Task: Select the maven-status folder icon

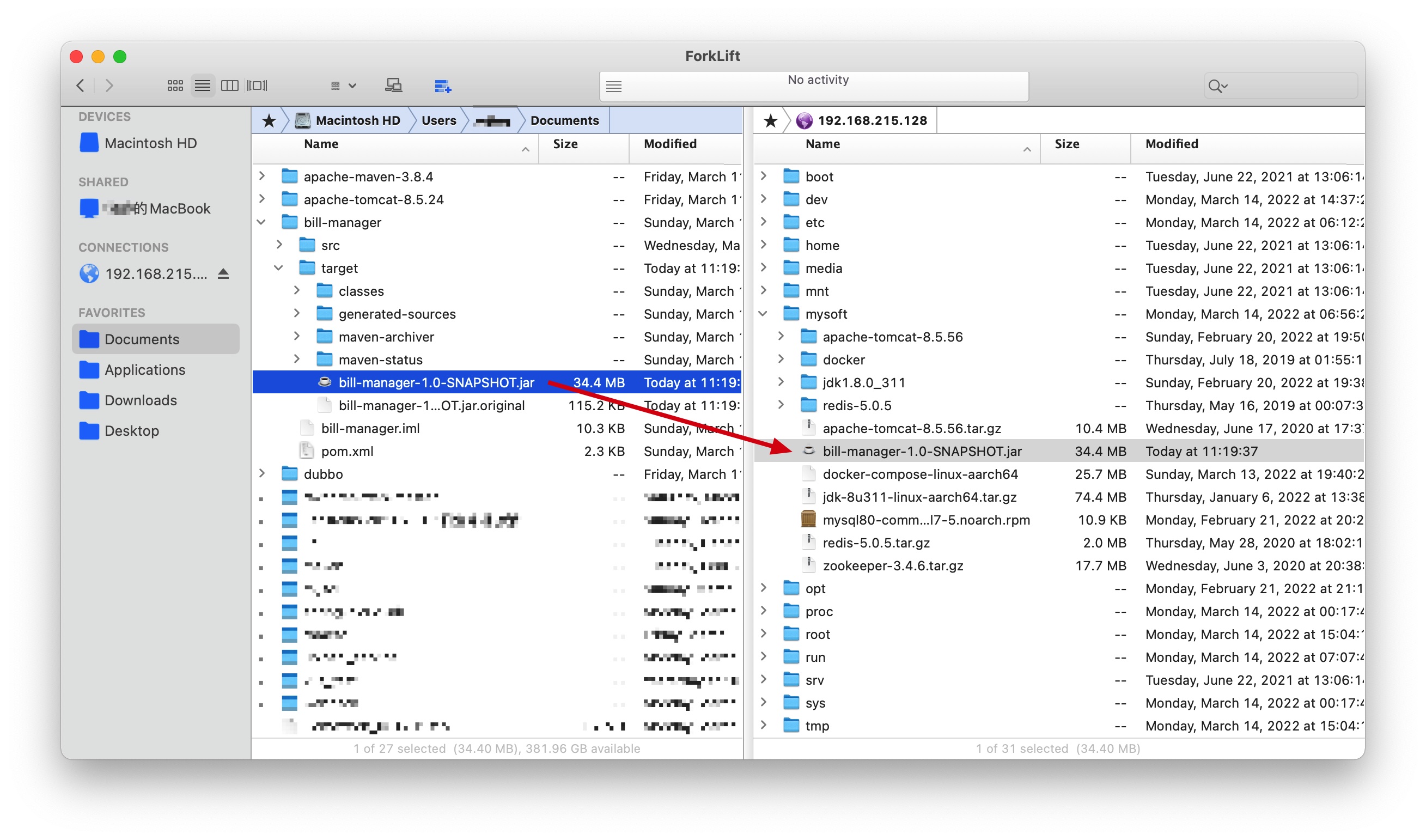Action: [x=324, y=360]
